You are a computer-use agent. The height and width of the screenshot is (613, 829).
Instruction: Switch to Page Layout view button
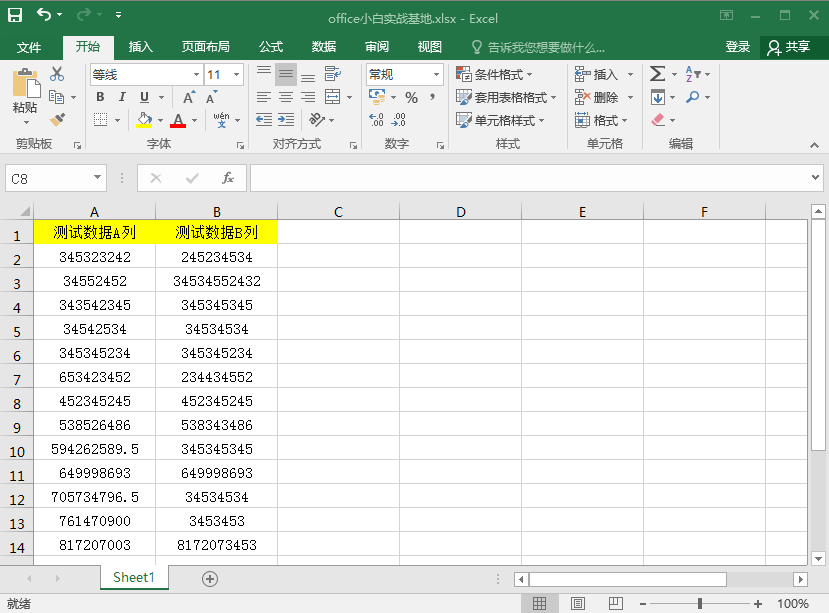coord(578,603)
